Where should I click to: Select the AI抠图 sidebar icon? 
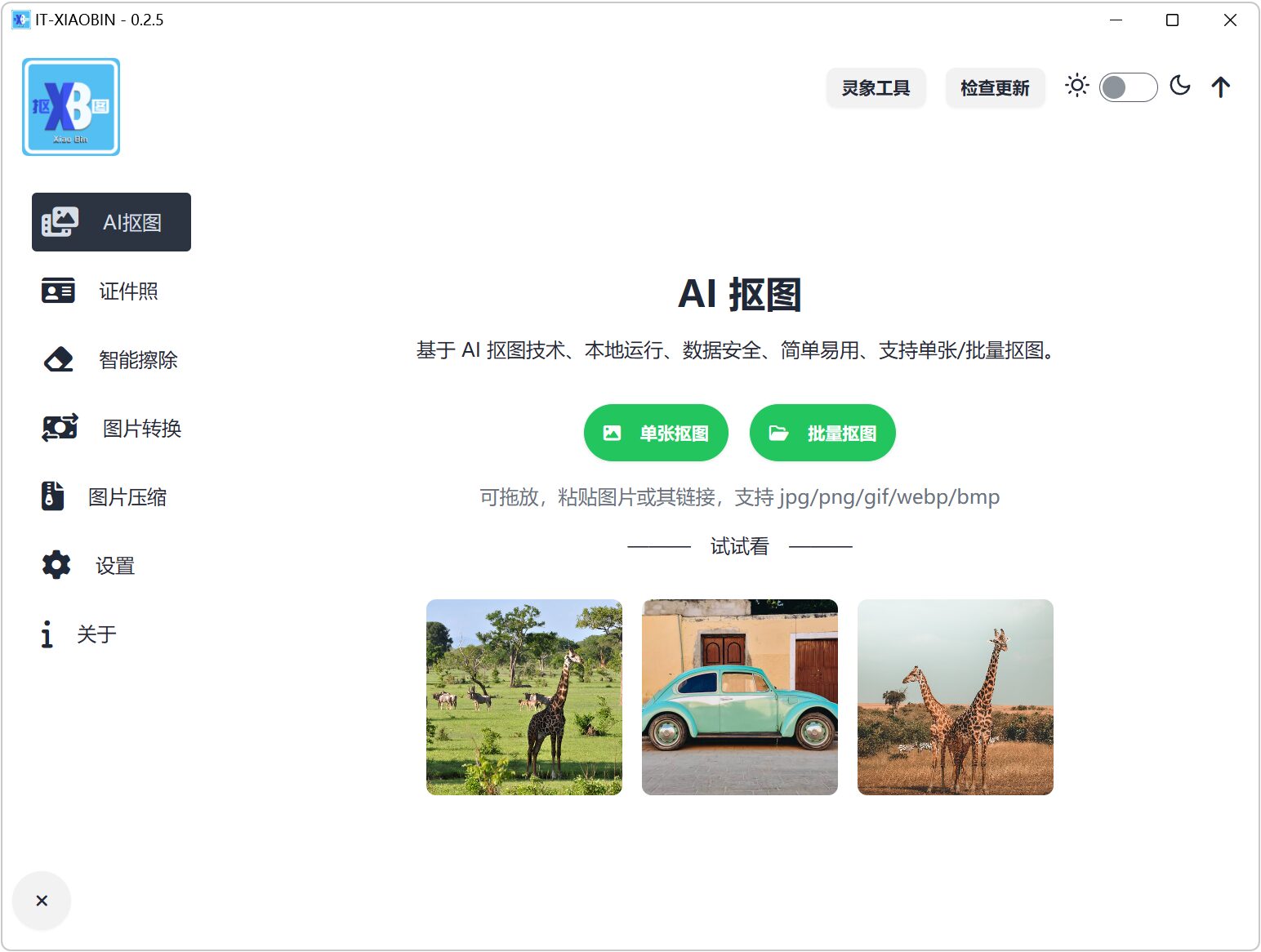60,221
